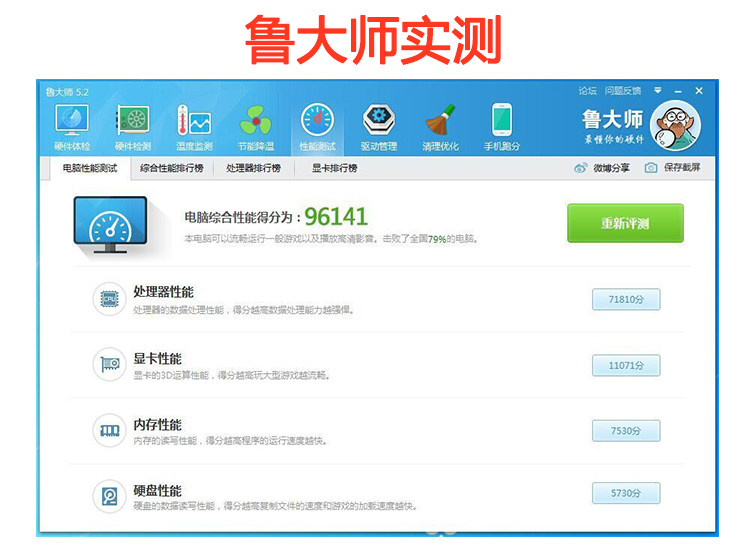The width and height of the screenshot is (750, 554).
Task: Click the 鲁大师 5.2 title text
Action: pos(67,92)
